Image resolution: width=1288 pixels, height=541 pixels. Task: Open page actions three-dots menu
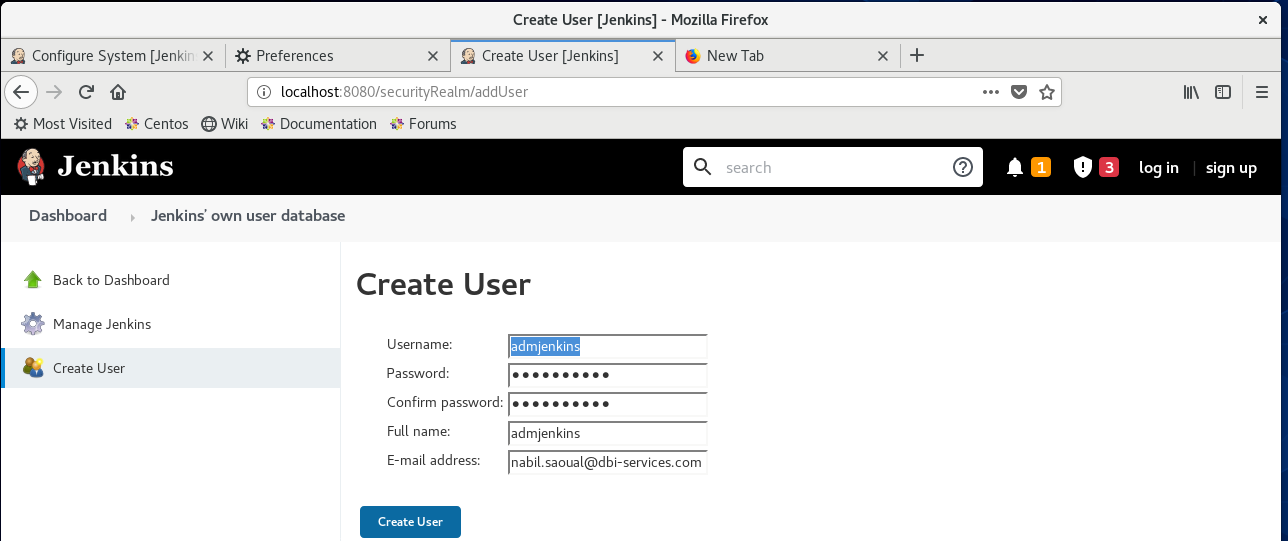pyautogui.click(x=991, y=92)
